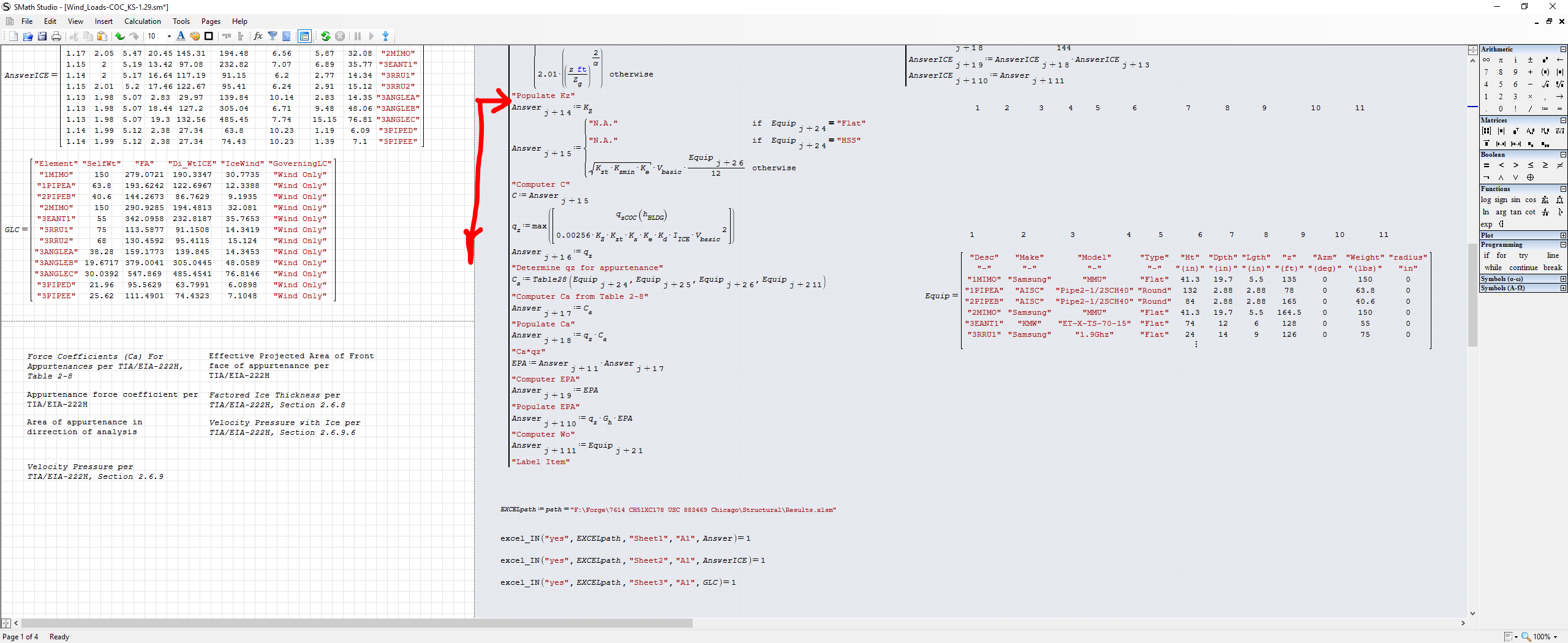This screenshot has height=643, width=1568.
Task: Undo the last action with green arrow
Action: point(120,36)
